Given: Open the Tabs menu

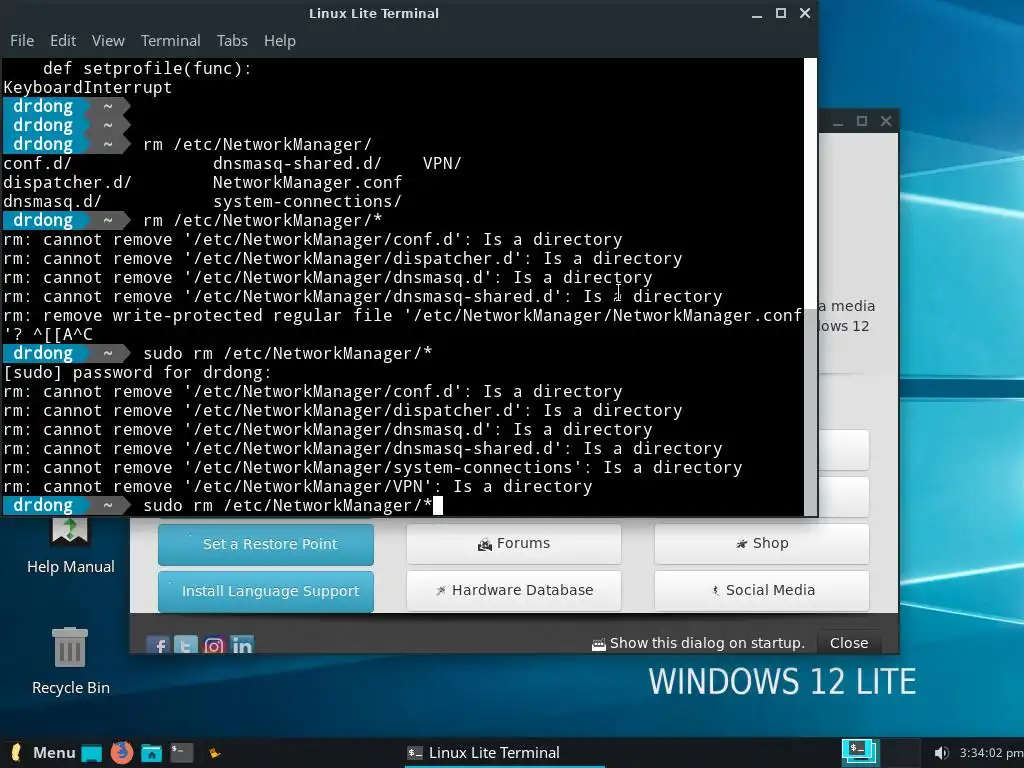Looking at the screenshot, I should [232, 40].
